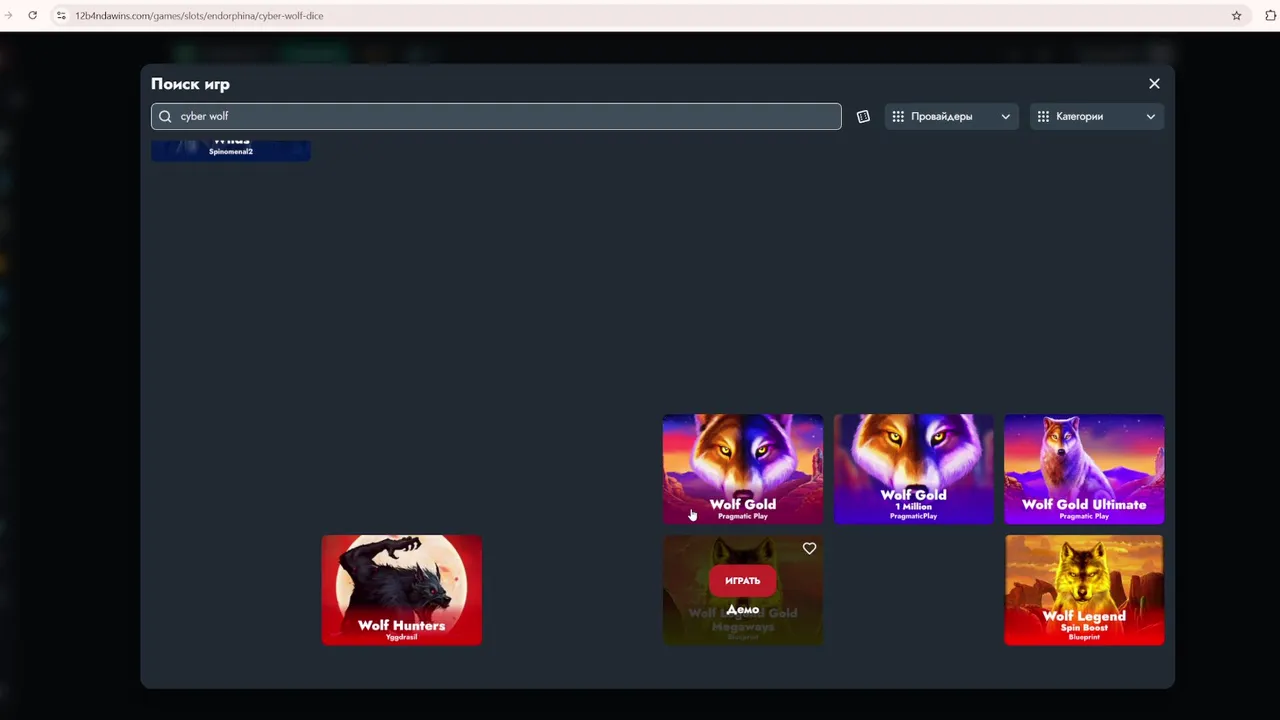This screenshot has height=720, width=1280.
Task: Focus the search field containing 'cyber wolf'
Action: [496, 116]
